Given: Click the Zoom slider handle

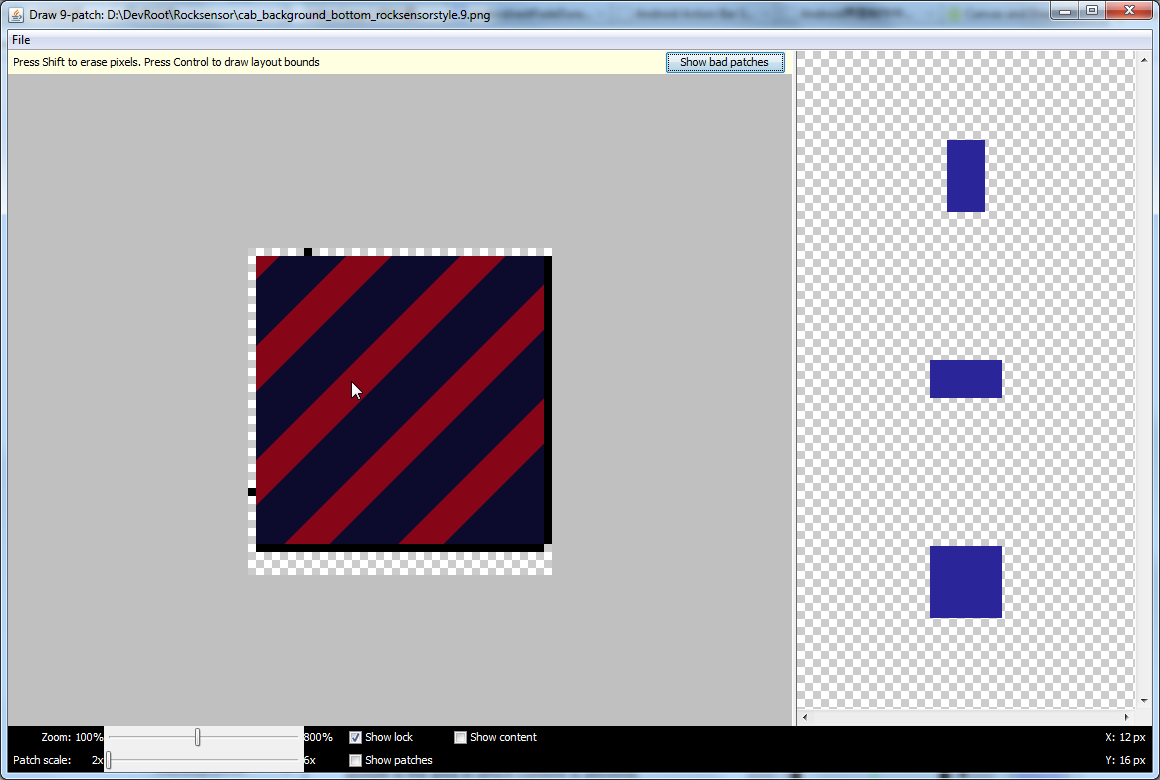Looking at the screenshot, I should point(198,737).
